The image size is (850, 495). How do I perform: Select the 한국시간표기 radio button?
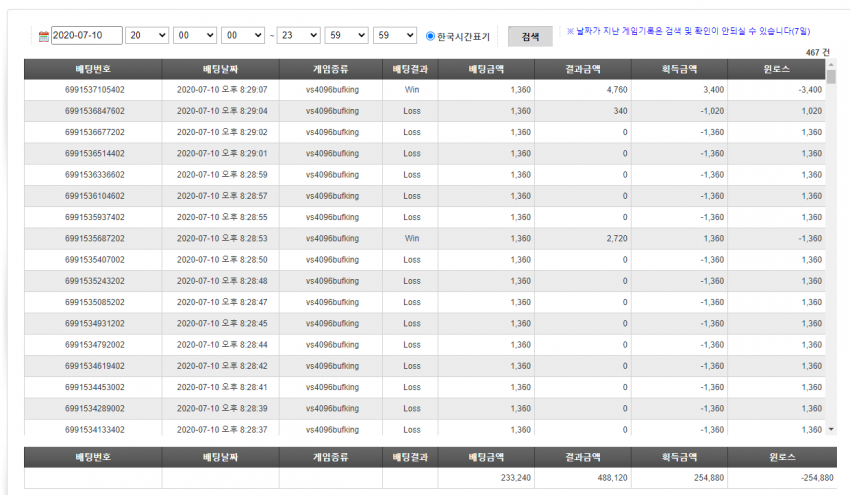(x=430, y=36)
